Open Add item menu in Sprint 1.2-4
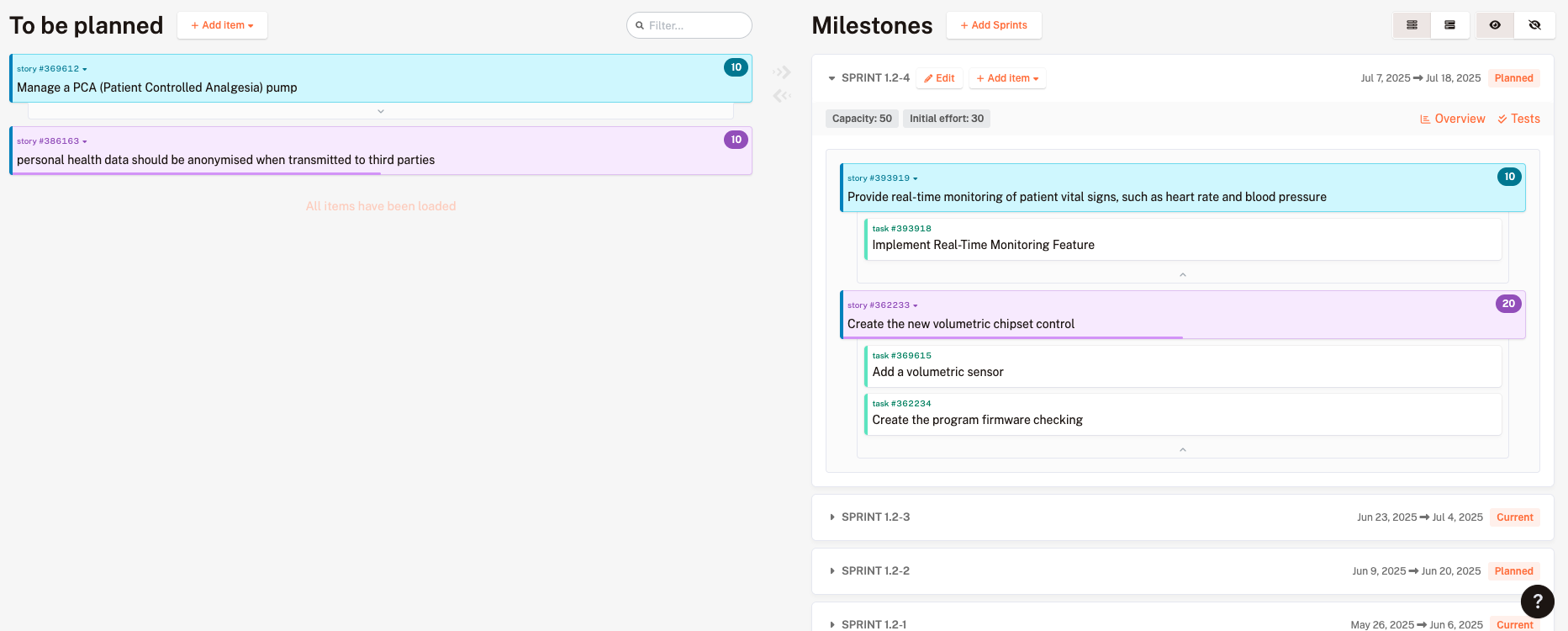The height and width of the screenshot is (631, 1568). coord(1007,78)
